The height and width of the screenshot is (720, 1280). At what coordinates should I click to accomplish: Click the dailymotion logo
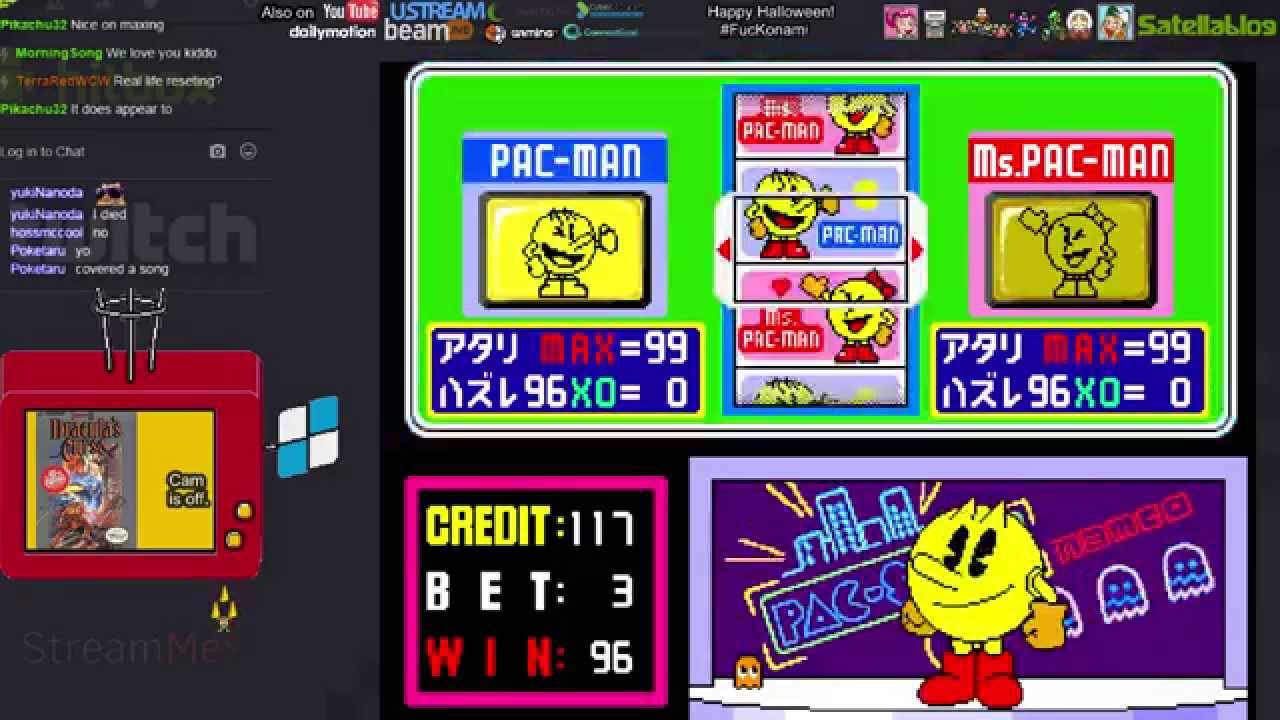(x=332, y=32)
